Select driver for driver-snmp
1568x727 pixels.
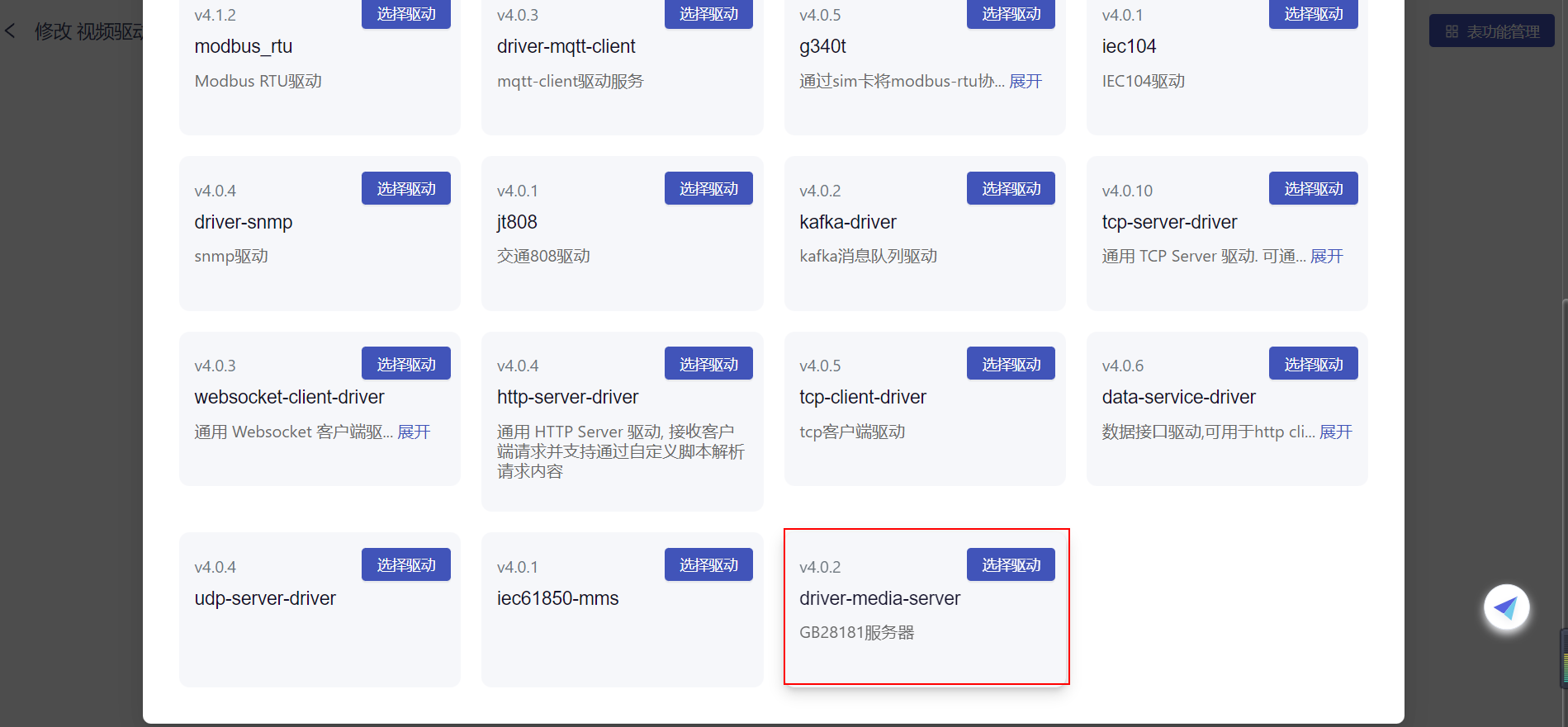point(405,188)
